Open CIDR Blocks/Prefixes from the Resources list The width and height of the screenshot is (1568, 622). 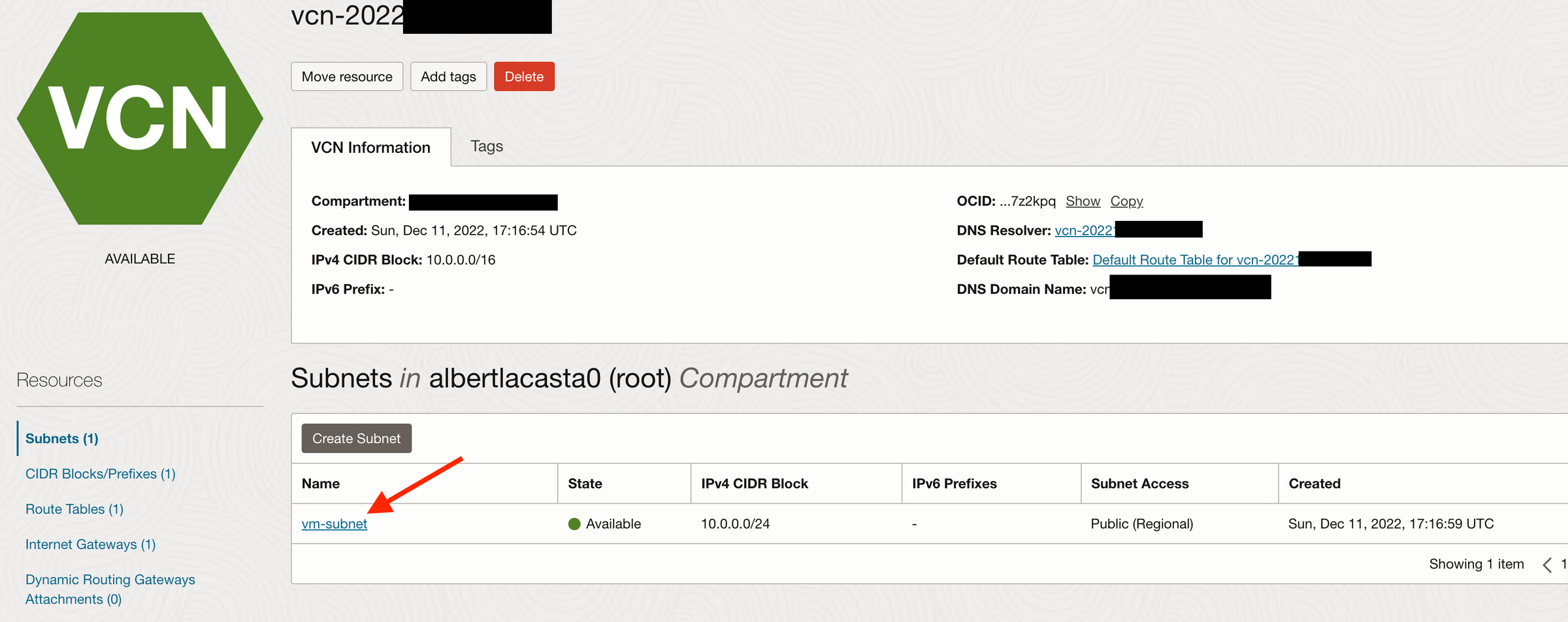[x=100, y=473]
